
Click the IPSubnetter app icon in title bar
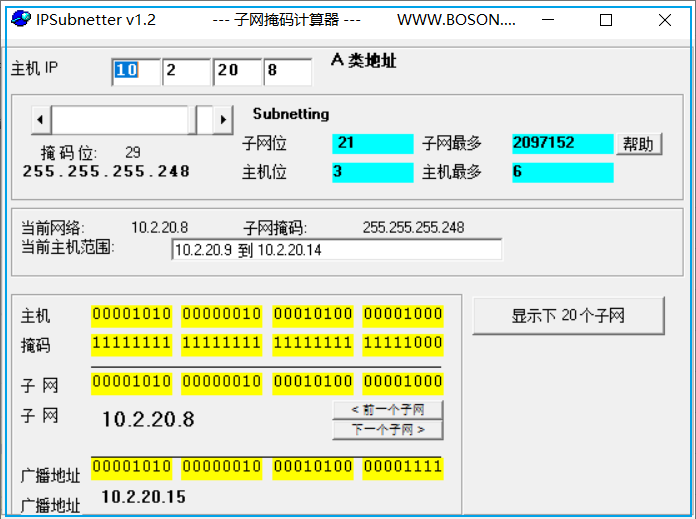tap(19, 20)
